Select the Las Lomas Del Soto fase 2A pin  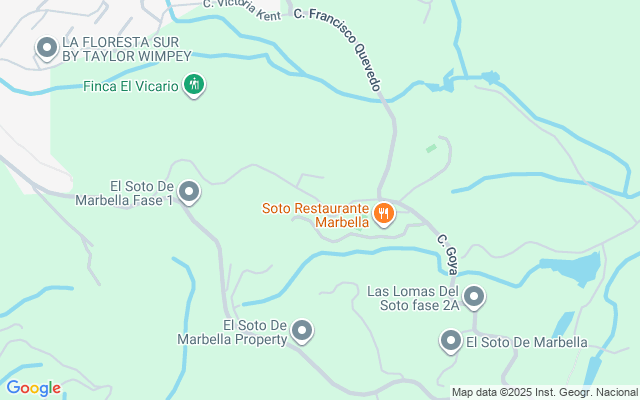coord(474,297)
